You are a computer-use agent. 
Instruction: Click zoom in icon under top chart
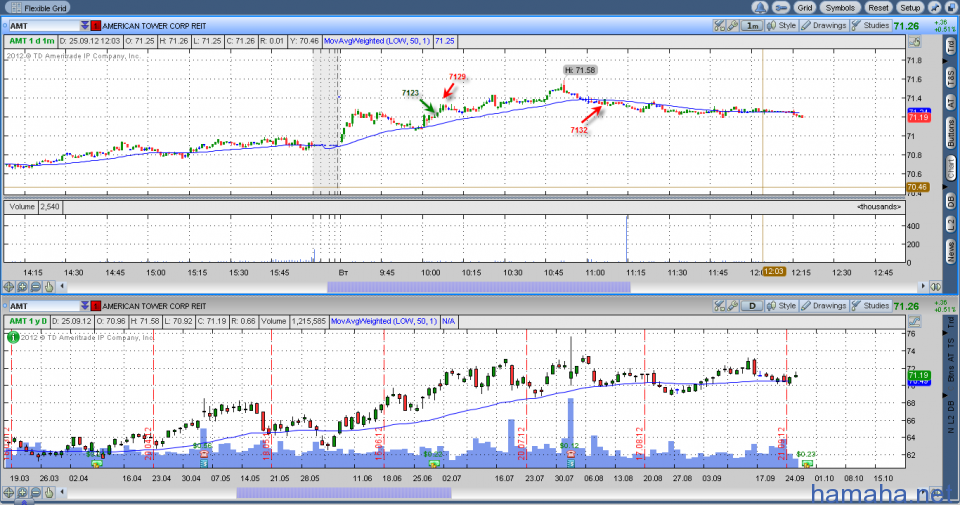tap(22, 286)
